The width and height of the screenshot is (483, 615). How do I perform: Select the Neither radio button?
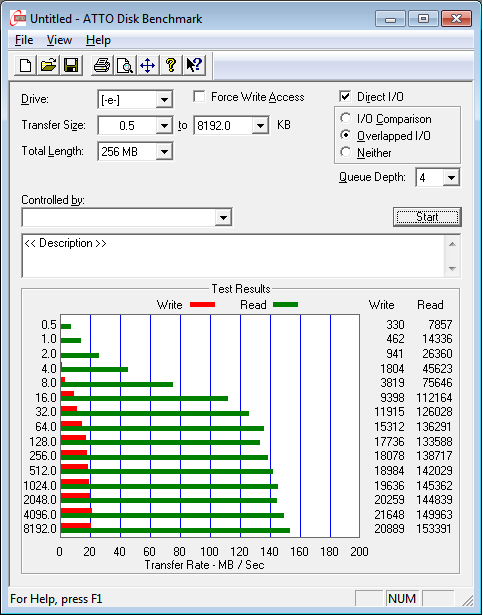point(346,152)
